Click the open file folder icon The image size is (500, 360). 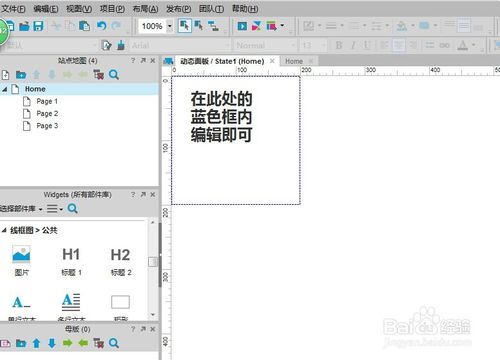[x=24, y=26]
